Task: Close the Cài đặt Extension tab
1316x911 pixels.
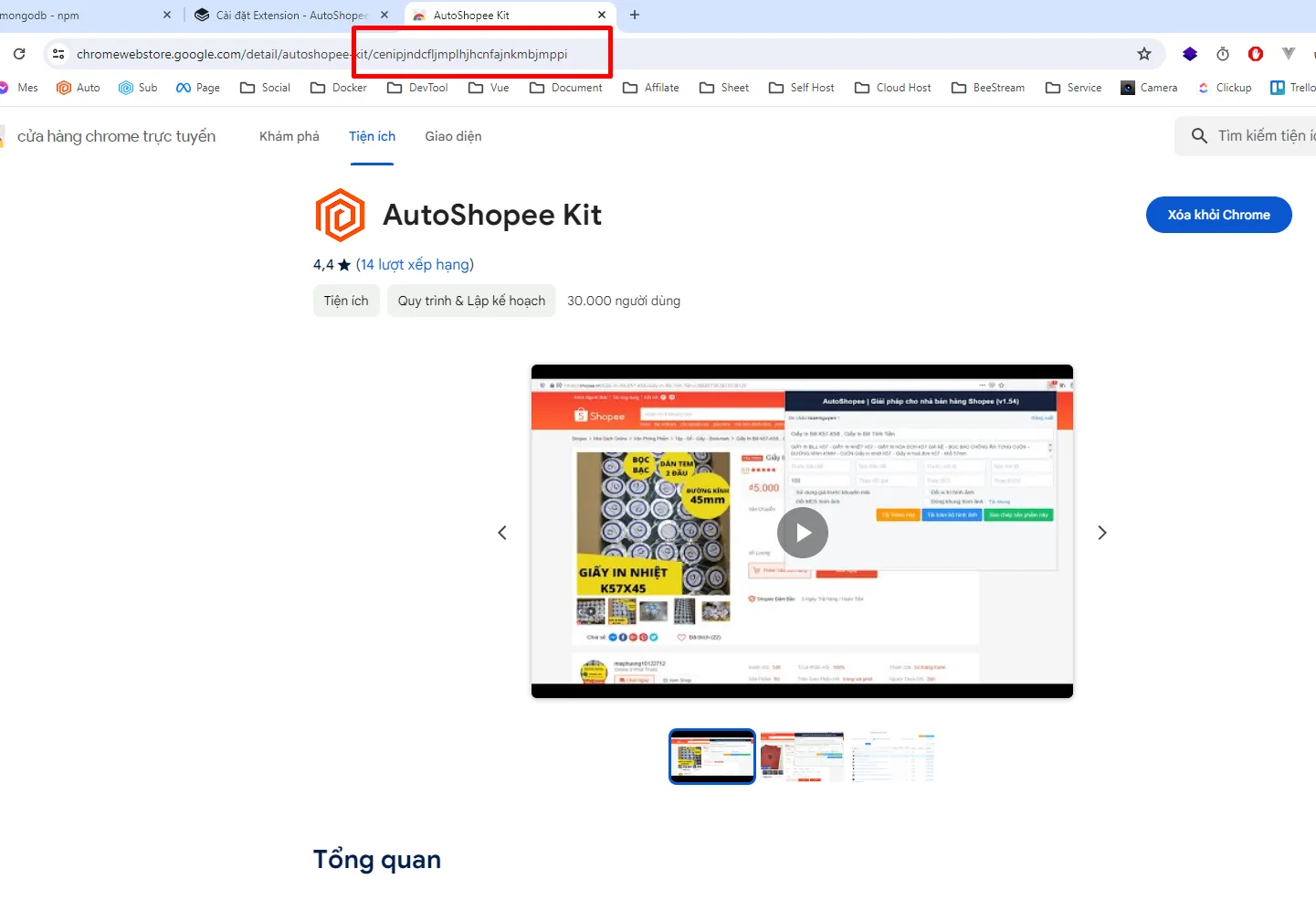Action: pyautogui.click(x=384, y=15)
